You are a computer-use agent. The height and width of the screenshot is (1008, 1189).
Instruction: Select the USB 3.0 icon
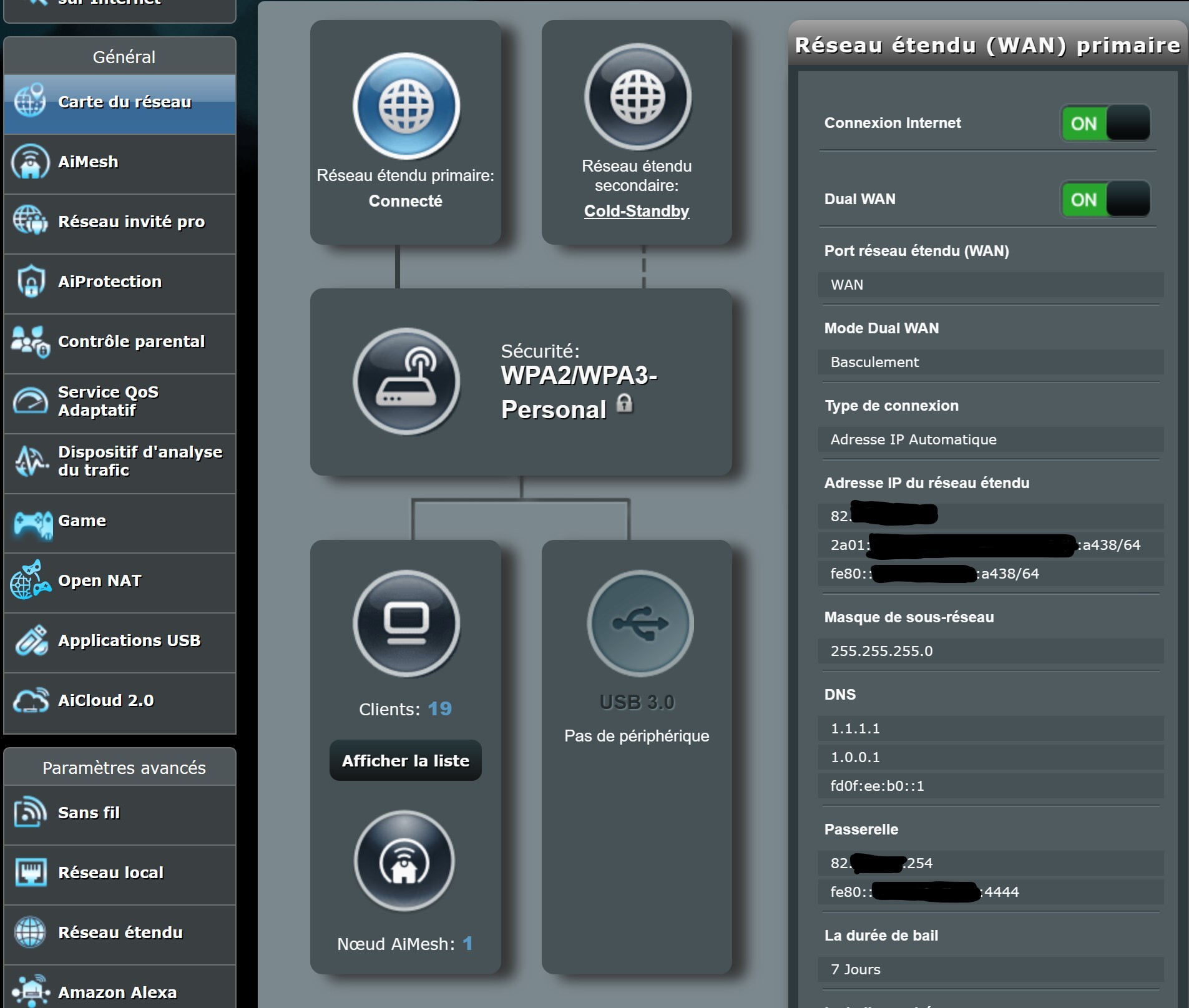pyautogui.click(x=640, y=624)
